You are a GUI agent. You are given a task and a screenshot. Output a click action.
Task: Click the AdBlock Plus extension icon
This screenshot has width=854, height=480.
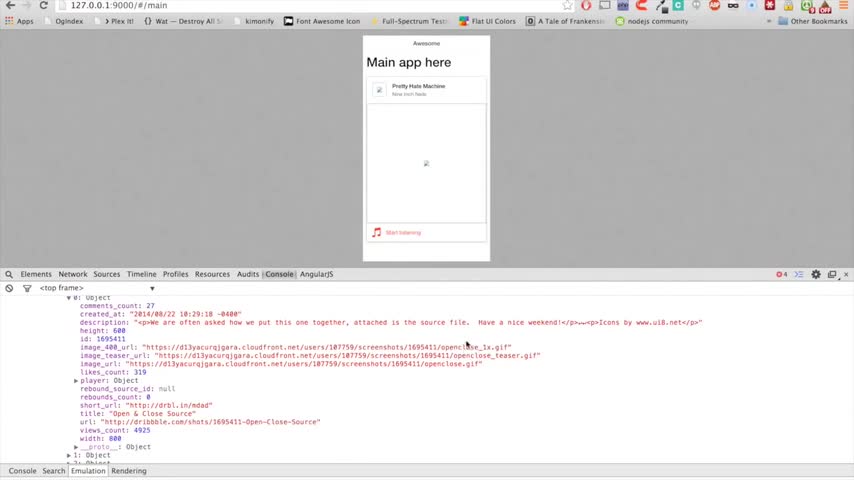[715, 5]
